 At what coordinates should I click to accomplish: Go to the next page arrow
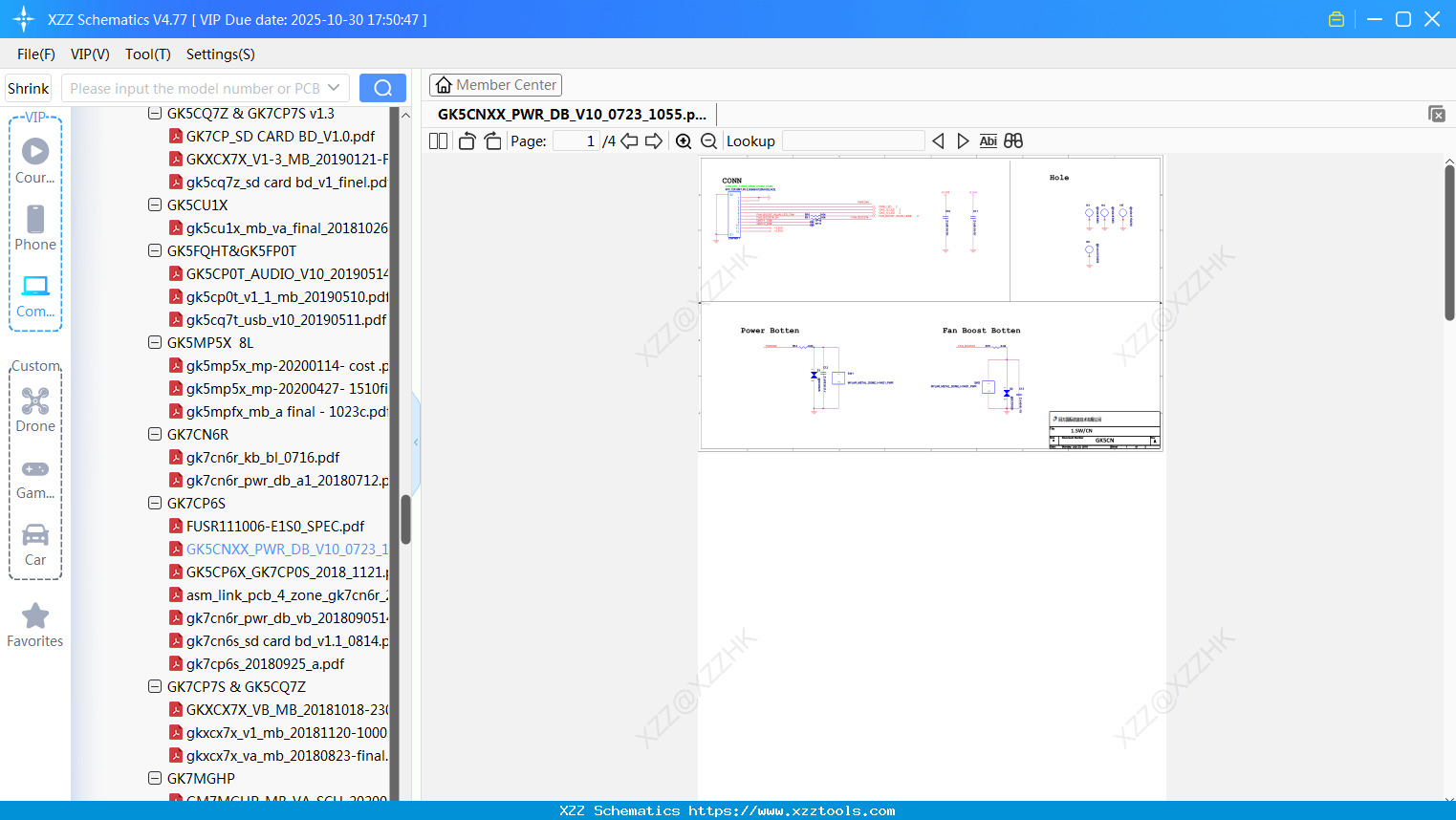click(x=654, y=141)
